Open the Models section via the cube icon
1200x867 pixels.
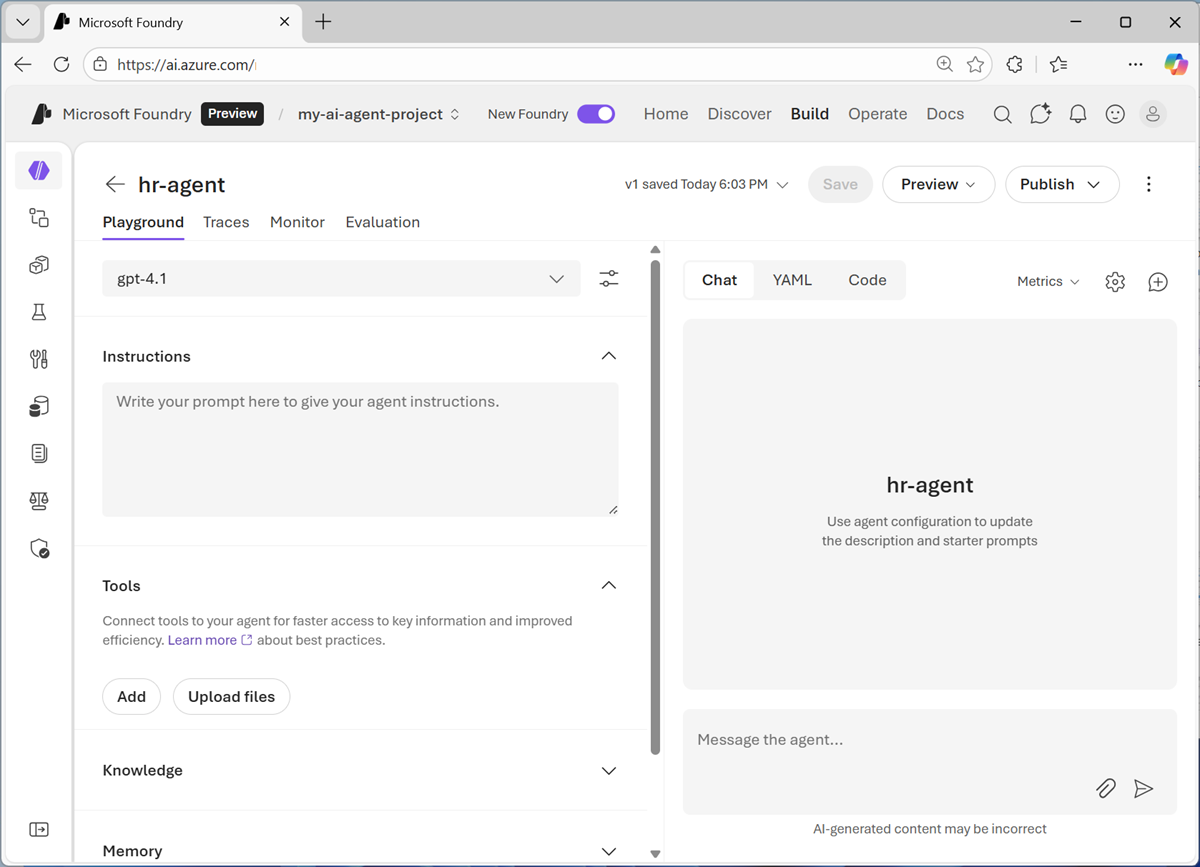[x=39, y=265]
